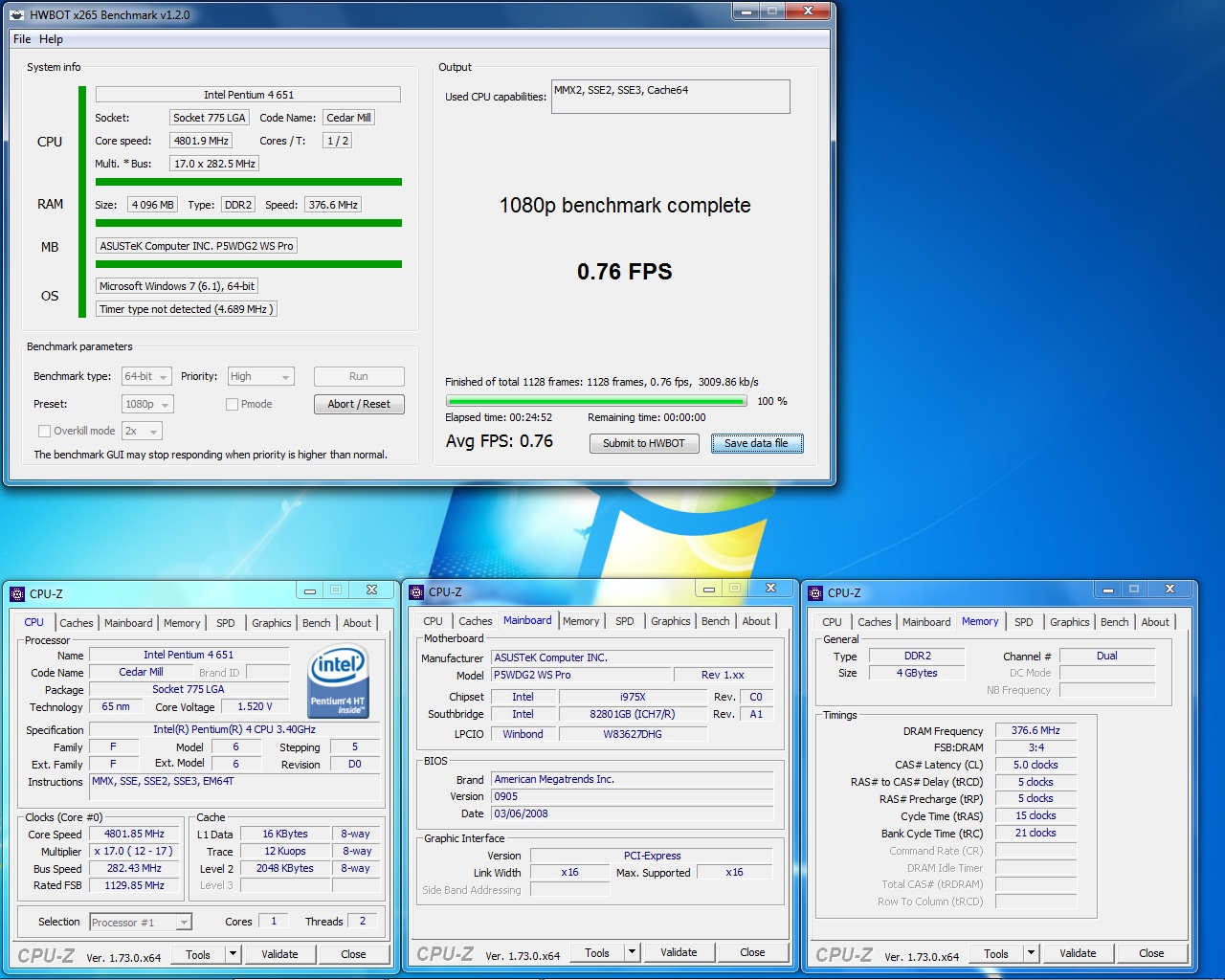Click the Bus Speed 282.43 MHz field
The width and height of the screenshot is (1225, 980).
click(134, 869)
